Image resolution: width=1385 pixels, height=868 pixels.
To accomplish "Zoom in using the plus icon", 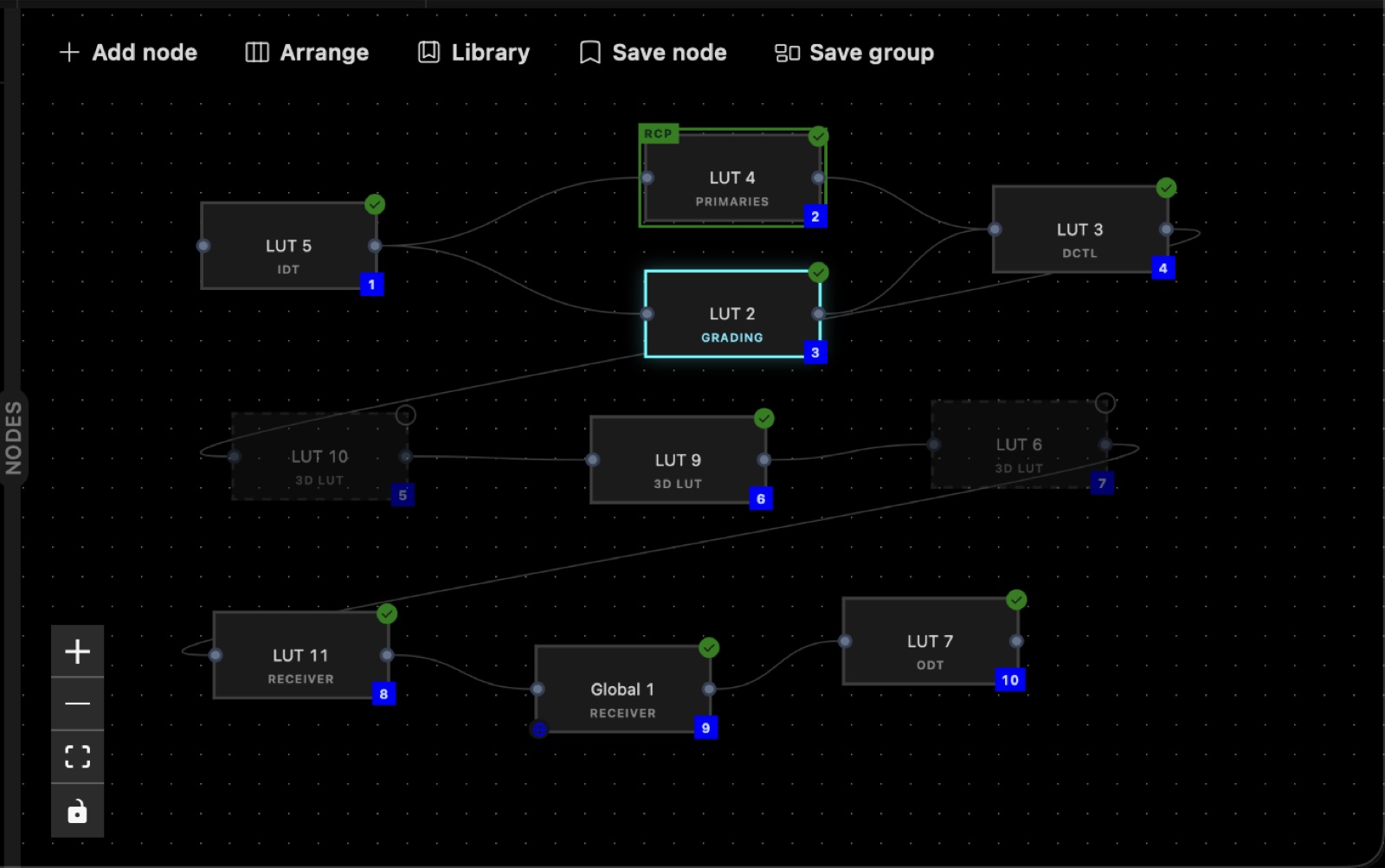I will 77,651.
